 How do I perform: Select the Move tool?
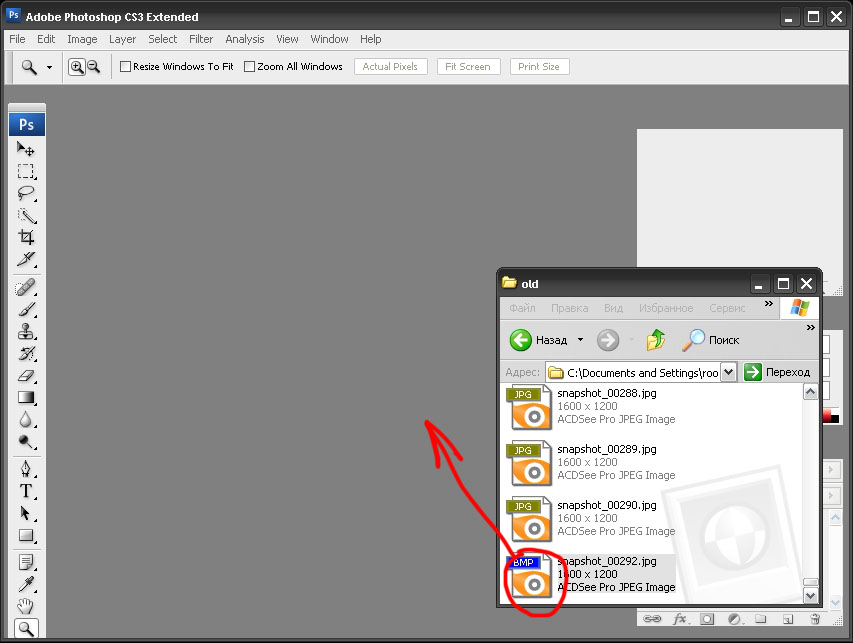(26, 149)
